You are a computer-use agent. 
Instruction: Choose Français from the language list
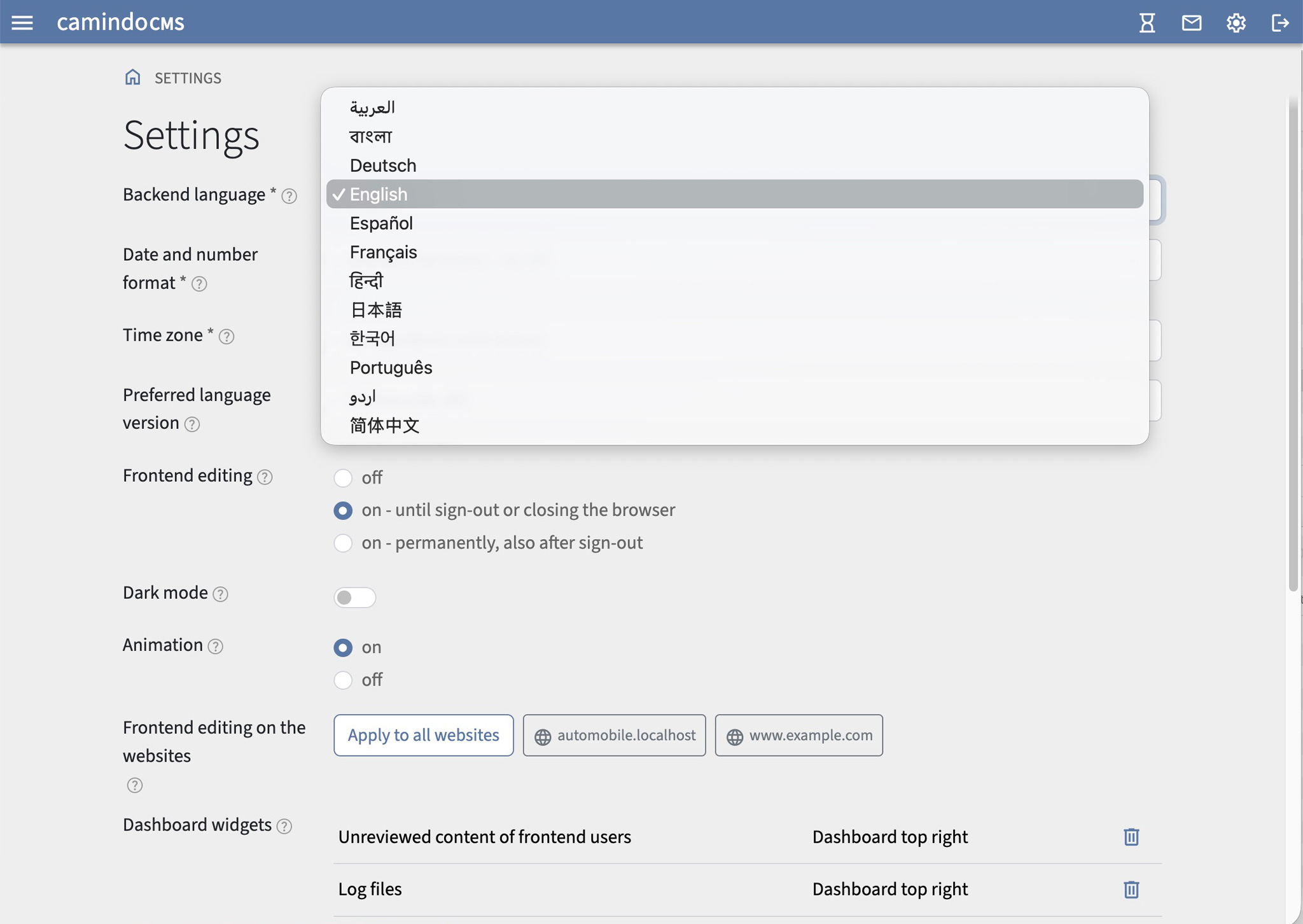(x=734, y=252)
